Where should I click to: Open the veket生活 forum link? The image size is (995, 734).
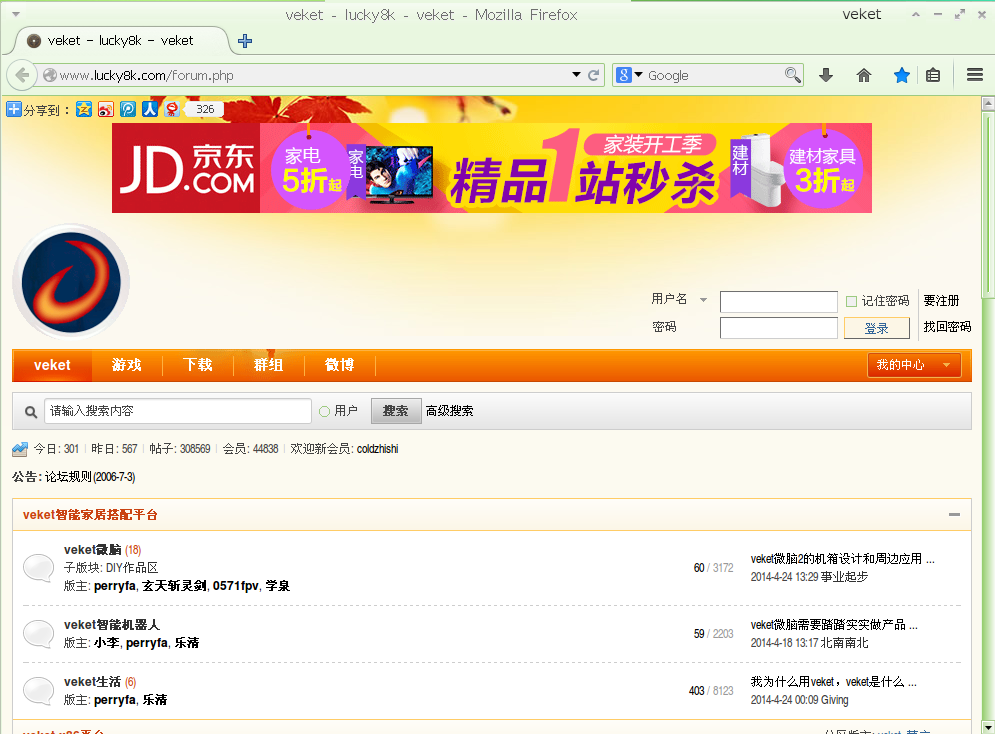click(93, 682)
